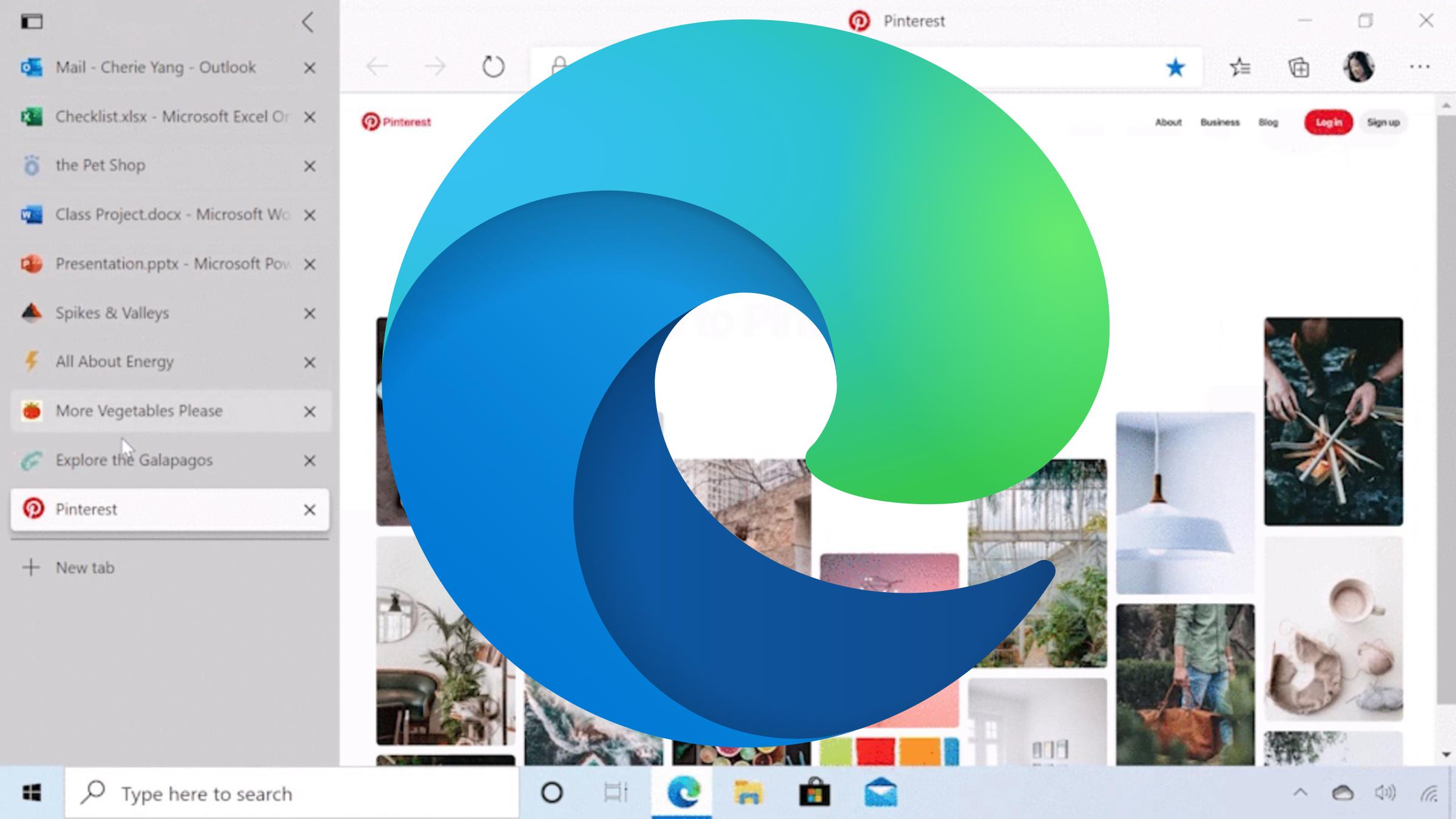The width and height of the screenshot is (1456, 819).
Task: Open the Business menu on Pinterest
Action: pyautogui.click(x=1221, y=122)
